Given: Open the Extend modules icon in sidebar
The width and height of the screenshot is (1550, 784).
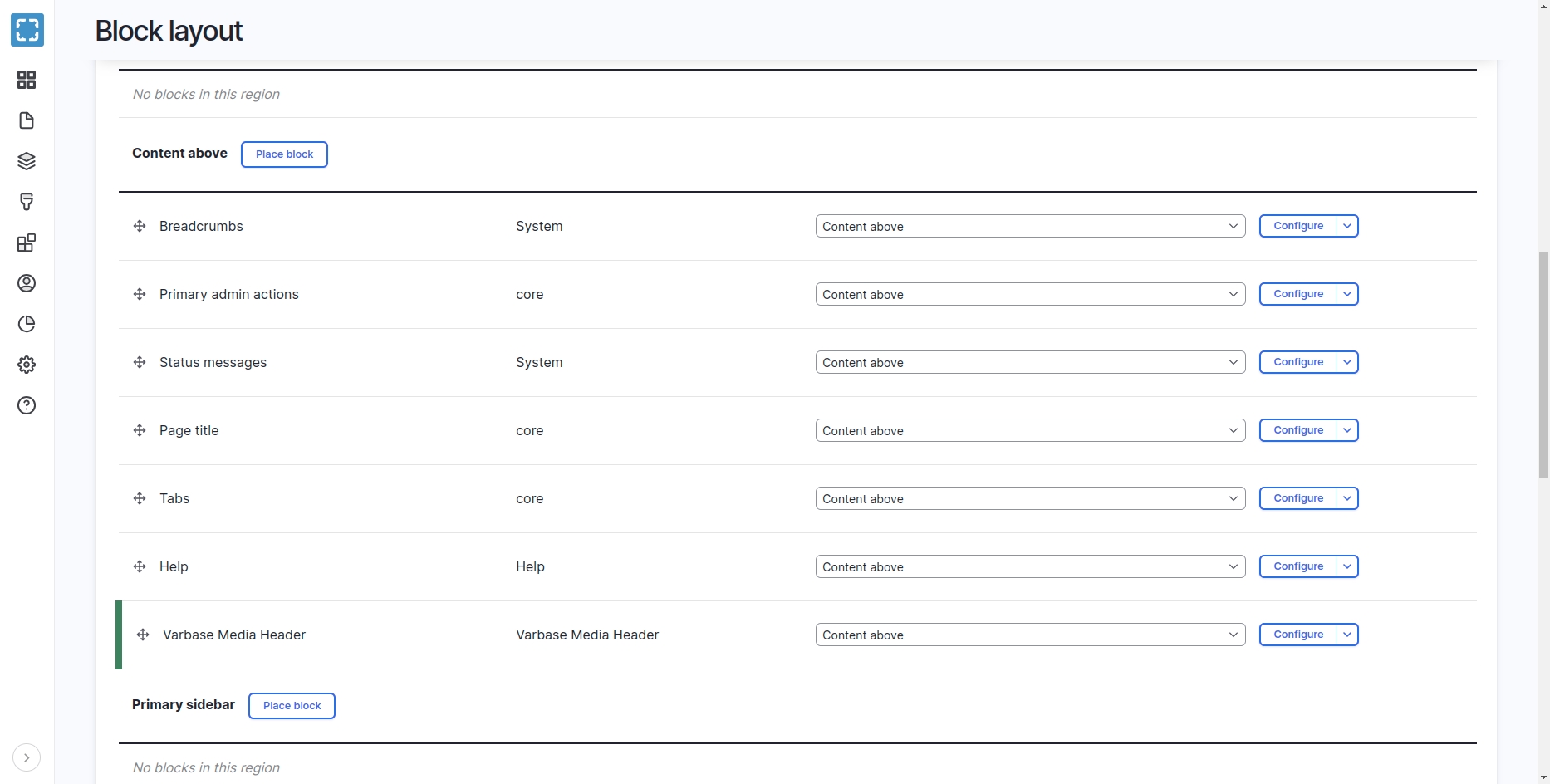Looking at the screenshot, I should pyautogui.click(x=27, y=243).
